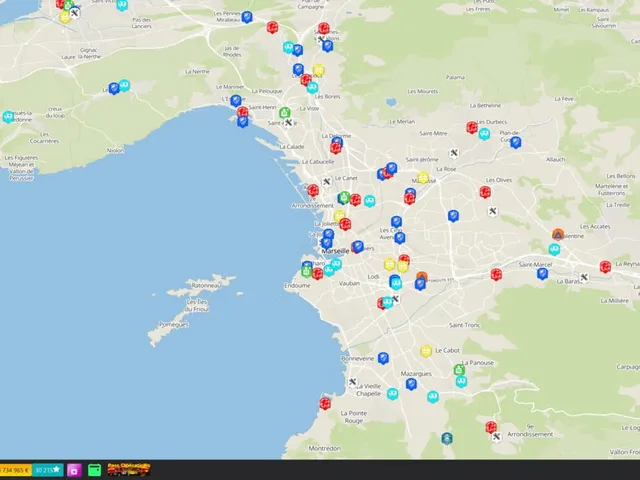640x480 pixels.
Task: Open the blue marker under Saint-Marcel label
Action: coord(542,273)
